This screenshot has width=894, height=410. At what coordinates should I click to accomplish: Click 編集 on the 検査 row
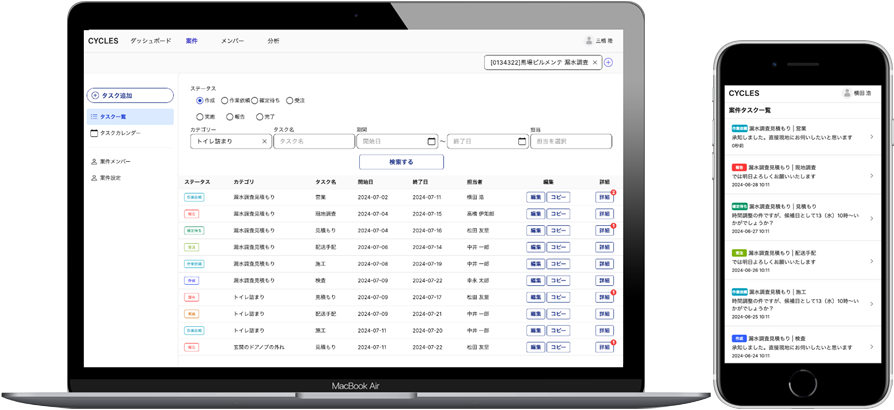[x=535, y=281]
